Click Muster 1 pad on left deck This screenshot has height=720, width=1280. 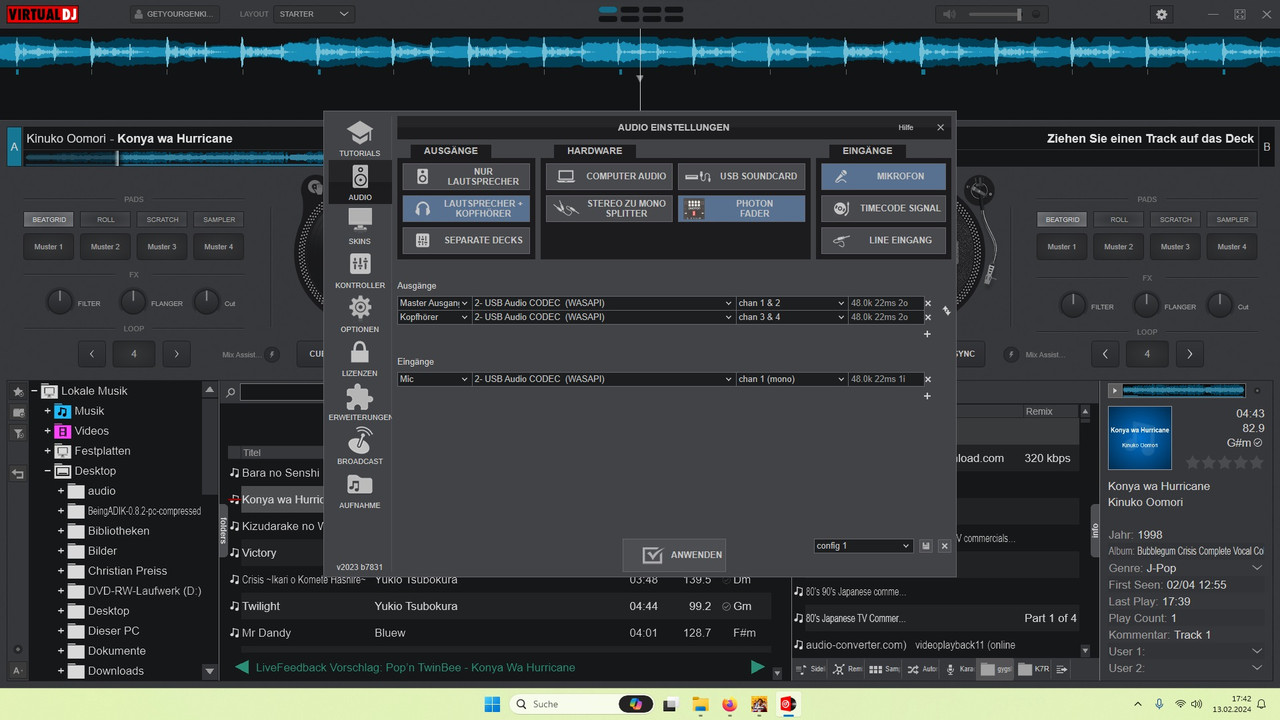coord(48,247)
